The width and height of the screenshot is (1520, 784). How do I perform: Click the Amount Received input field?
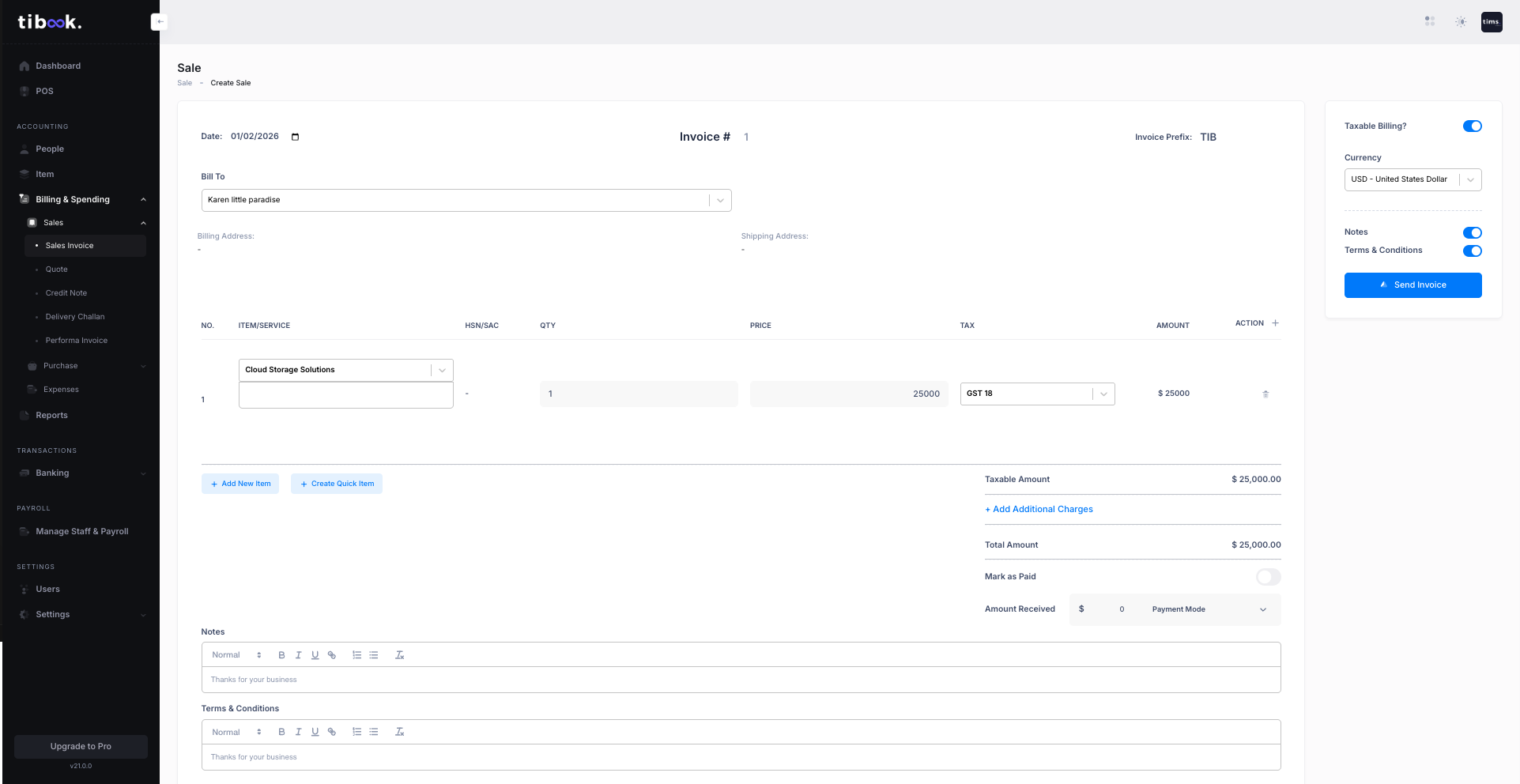(1121, 609)
